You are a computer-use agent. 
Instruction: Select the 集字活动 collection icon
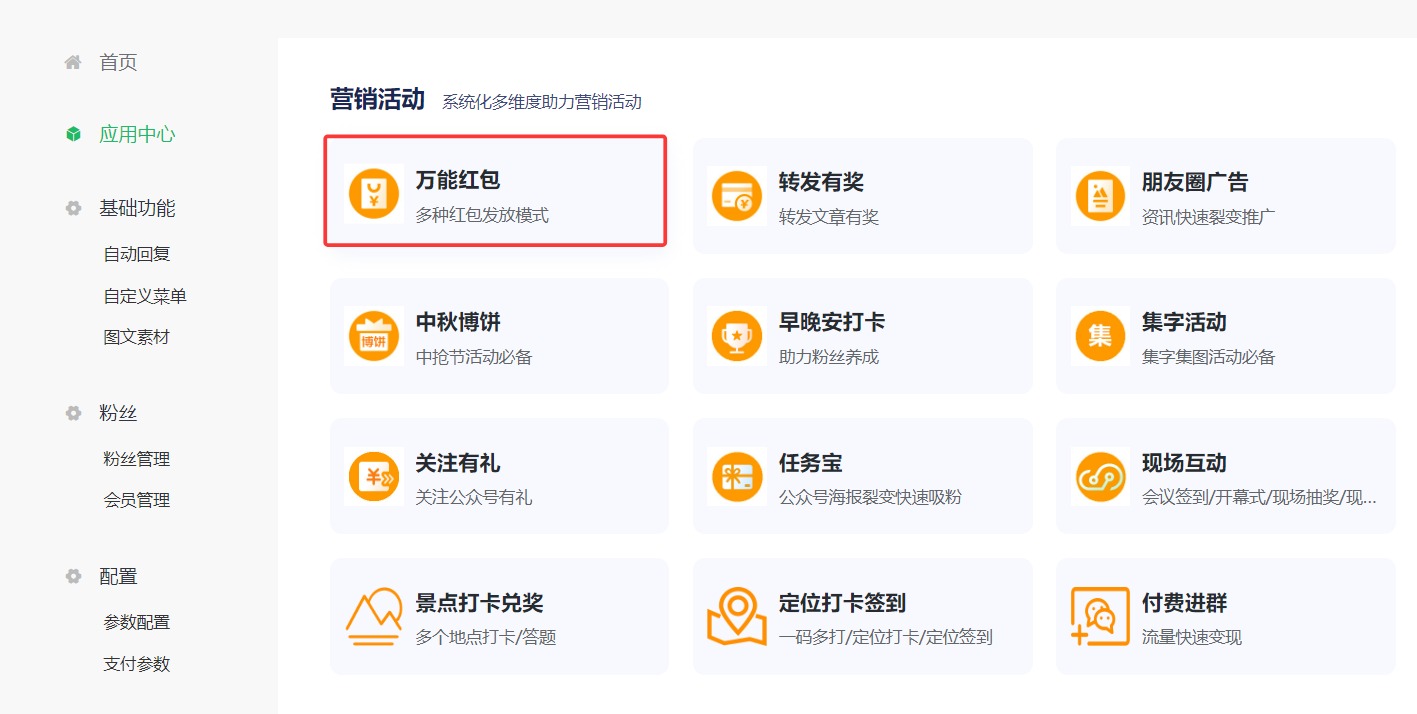click(1099, 335)
